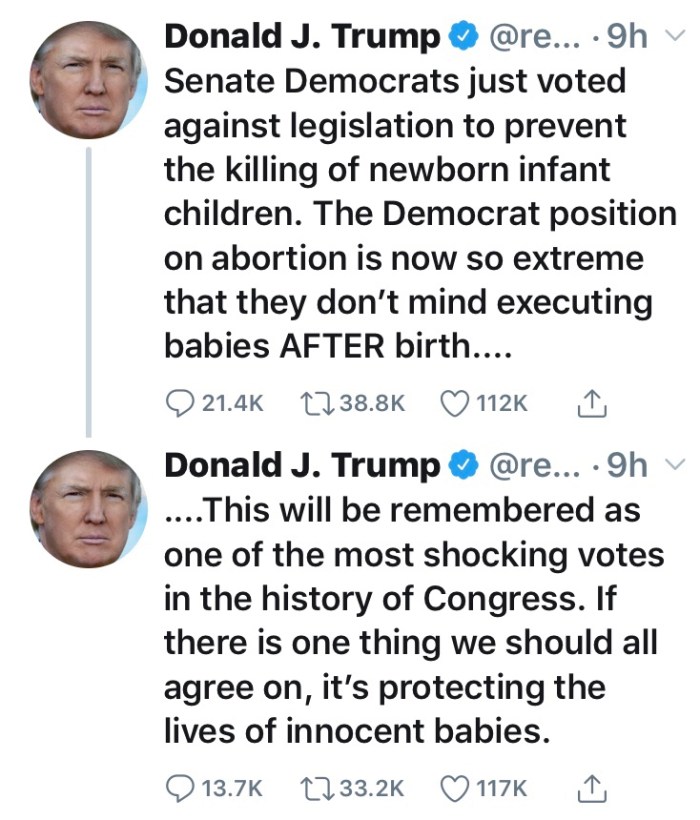
Task: Select Donald J. Trump name on second tweet
Action: [x=300, y=465]
